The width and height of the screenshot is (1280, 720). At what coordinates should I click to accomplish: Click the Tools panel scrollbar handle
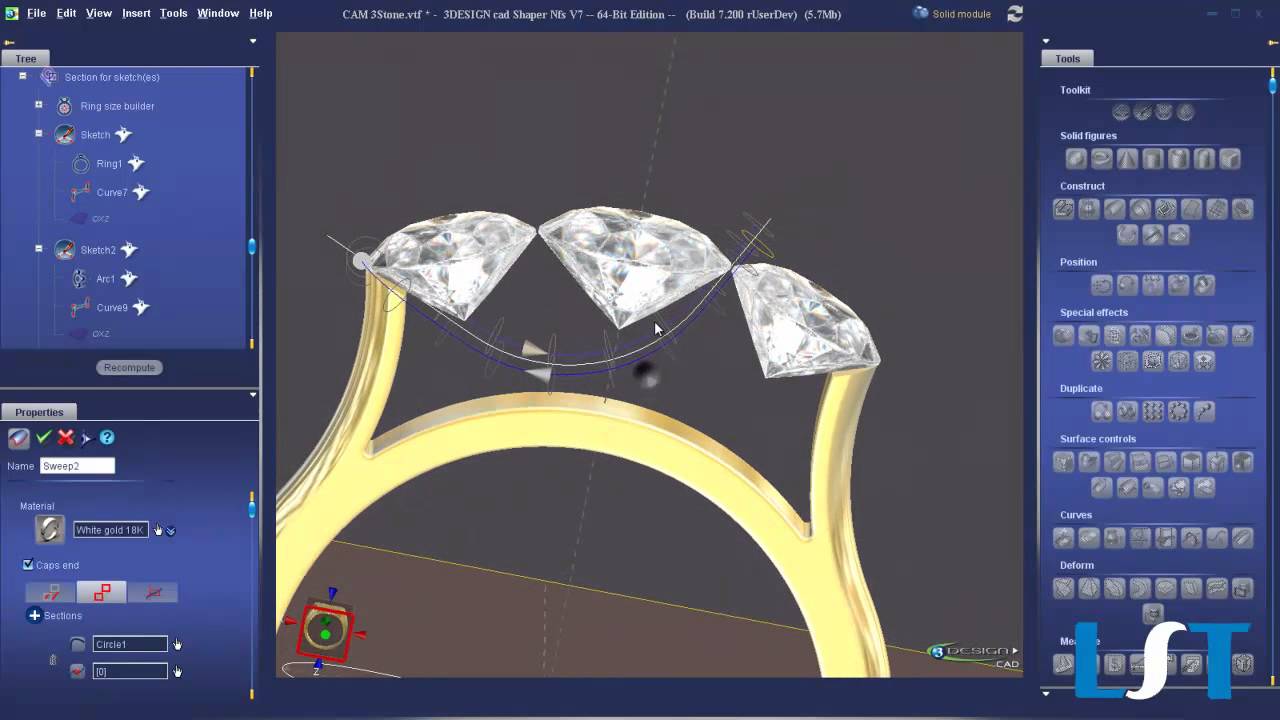[1272, 86]
